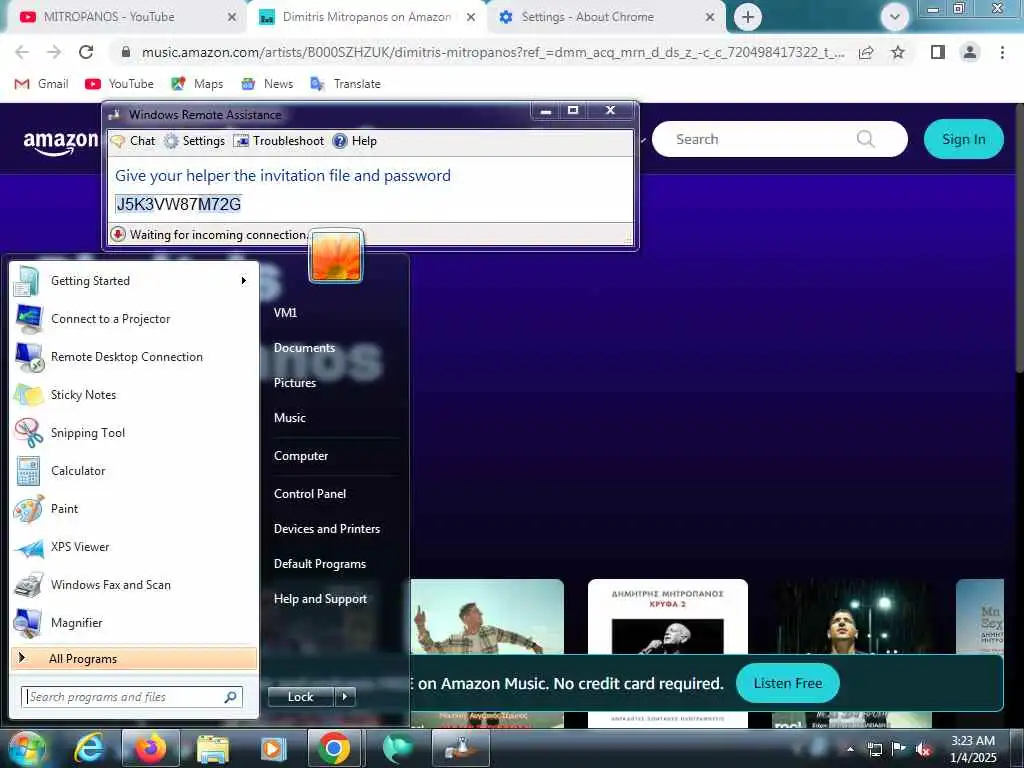1024x768 pixels.
Task: Open YouTube bookmark
Action: point(120,84)
